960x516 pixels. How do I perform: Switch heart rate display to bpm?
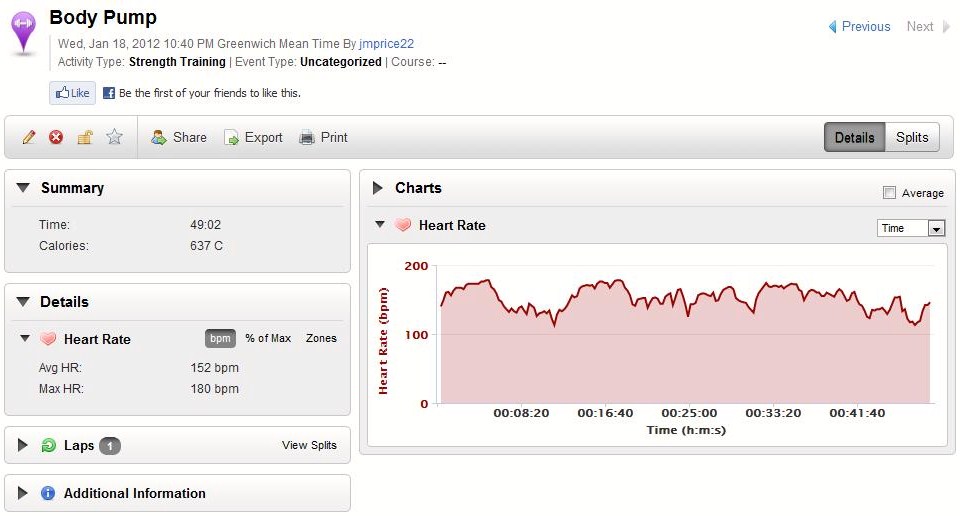point(220,338)
